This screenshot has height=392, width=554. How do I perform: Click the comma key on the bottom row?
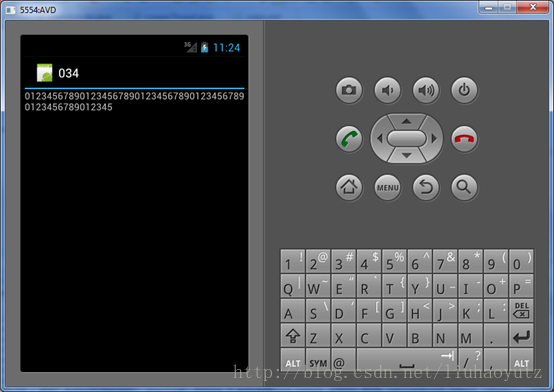coord(496,359)
